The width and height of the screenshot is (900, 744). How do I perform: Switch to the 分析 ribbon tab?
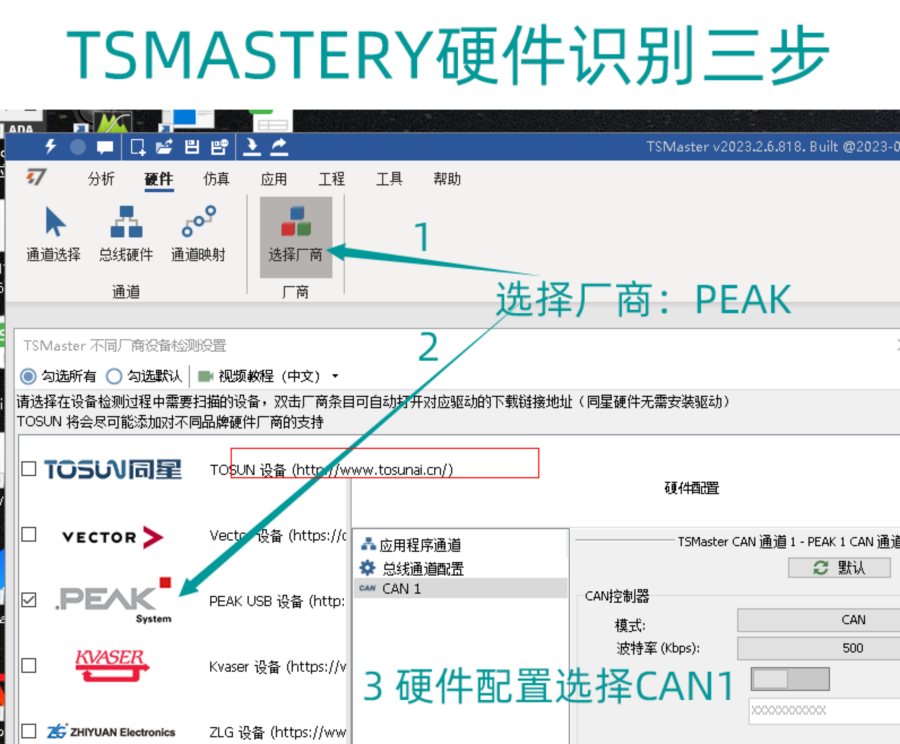101,179
